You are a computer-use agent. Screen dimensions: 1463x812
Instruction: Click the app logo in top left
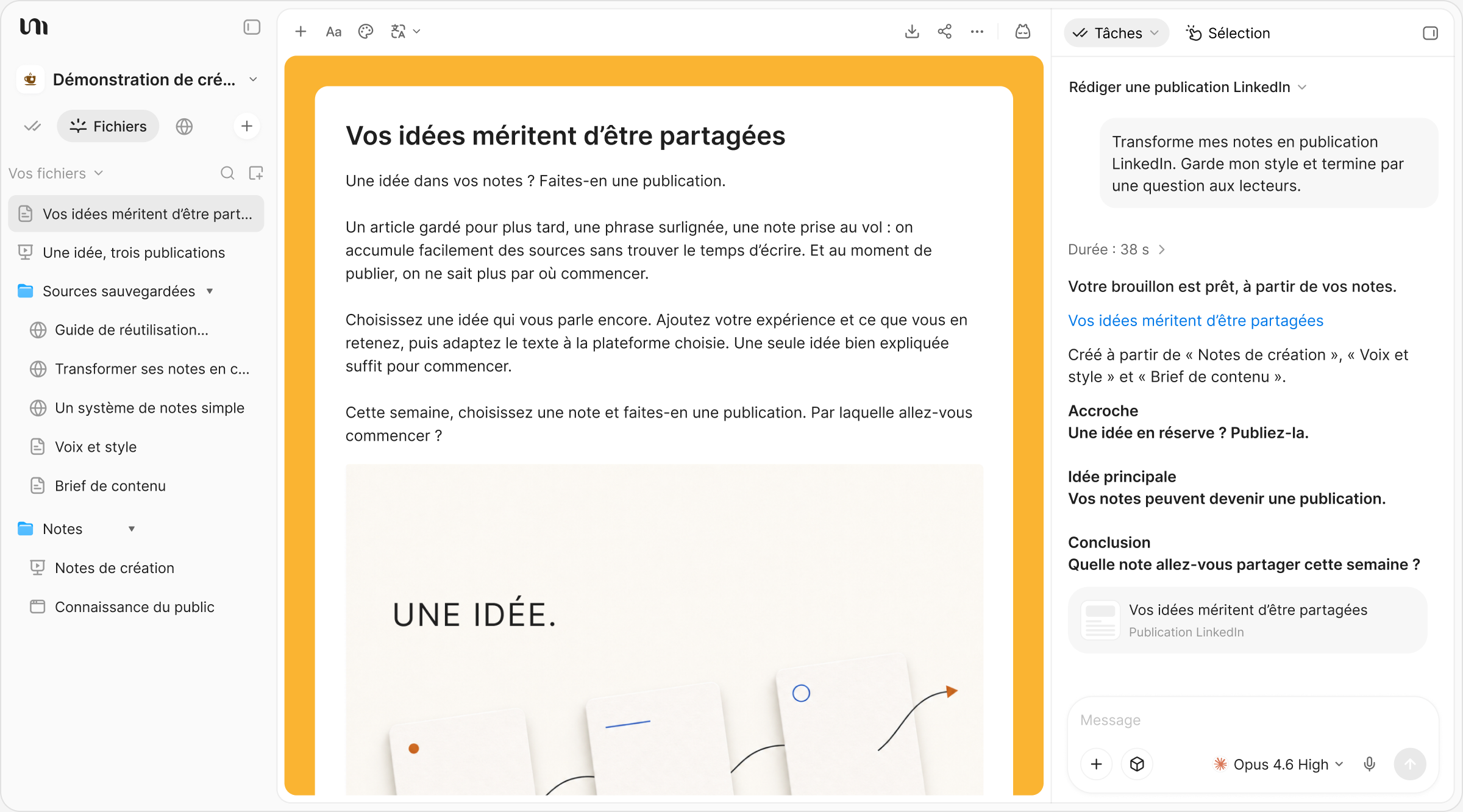click(34, 27)
